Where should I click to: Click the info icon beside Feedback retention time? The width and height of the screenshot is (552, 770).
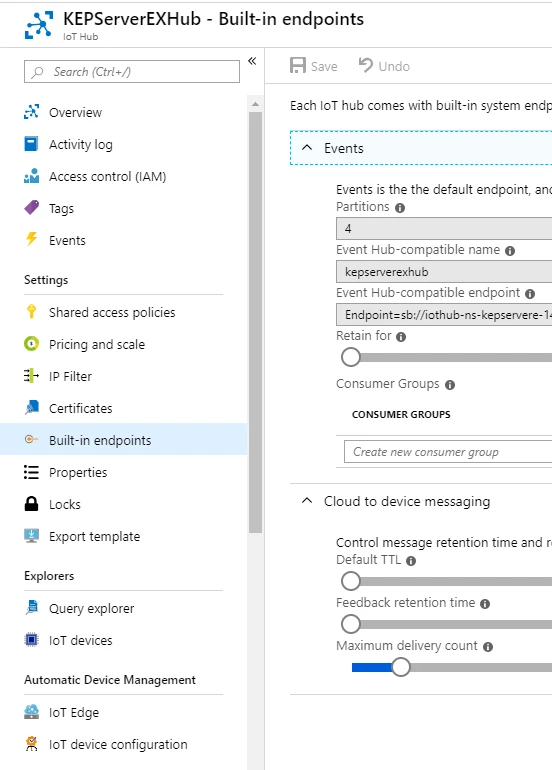[485, 604]
